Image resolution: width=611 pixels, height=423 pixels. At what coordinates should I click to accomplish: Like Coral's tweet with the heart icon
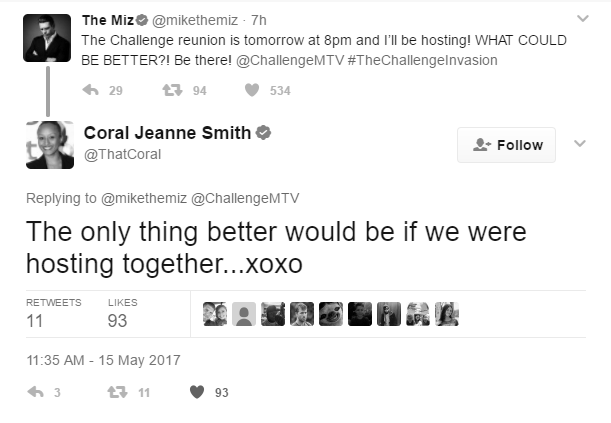[x=197, y=392]
